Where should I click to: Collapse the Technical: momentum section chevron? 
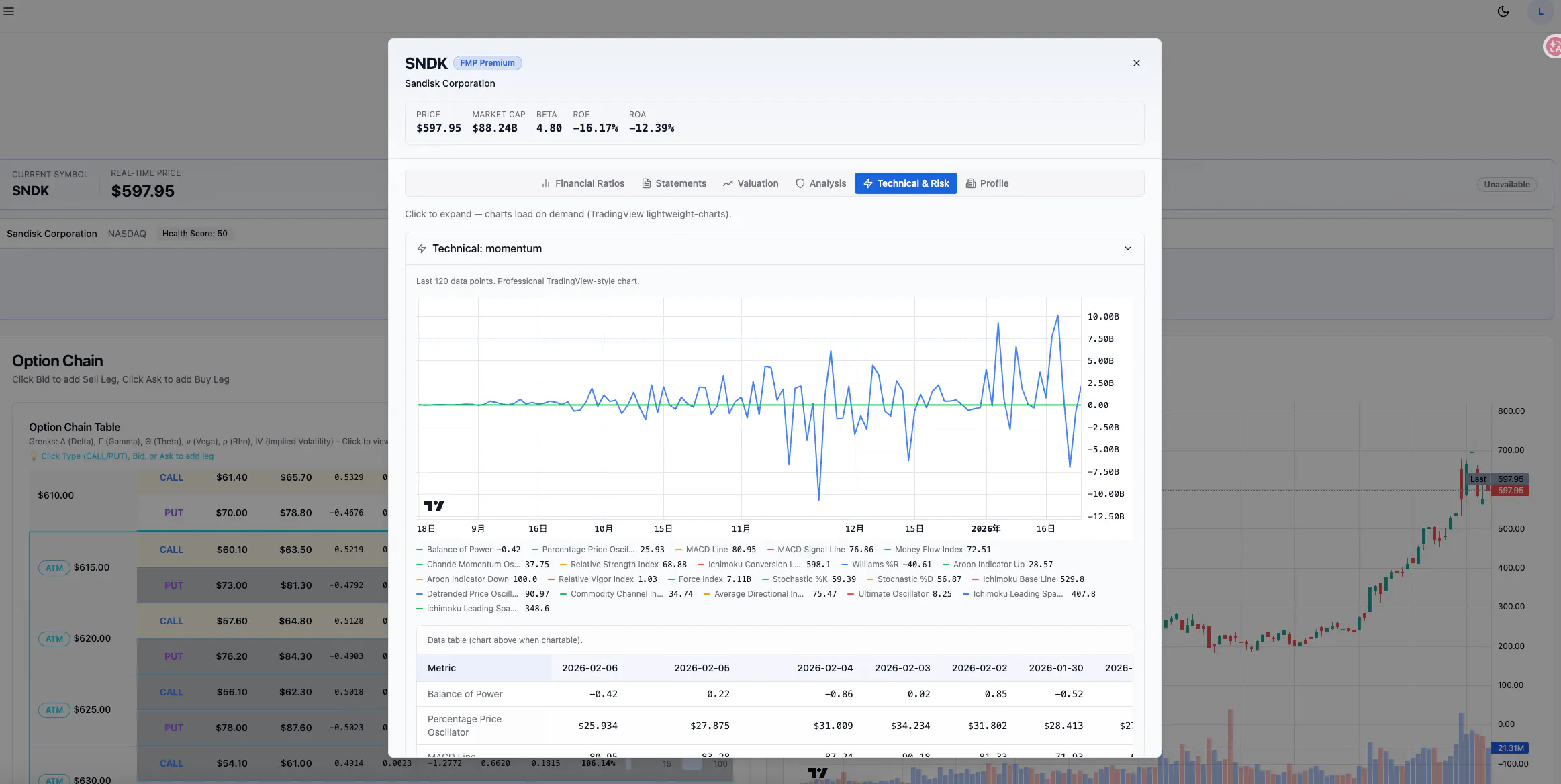1128,248
